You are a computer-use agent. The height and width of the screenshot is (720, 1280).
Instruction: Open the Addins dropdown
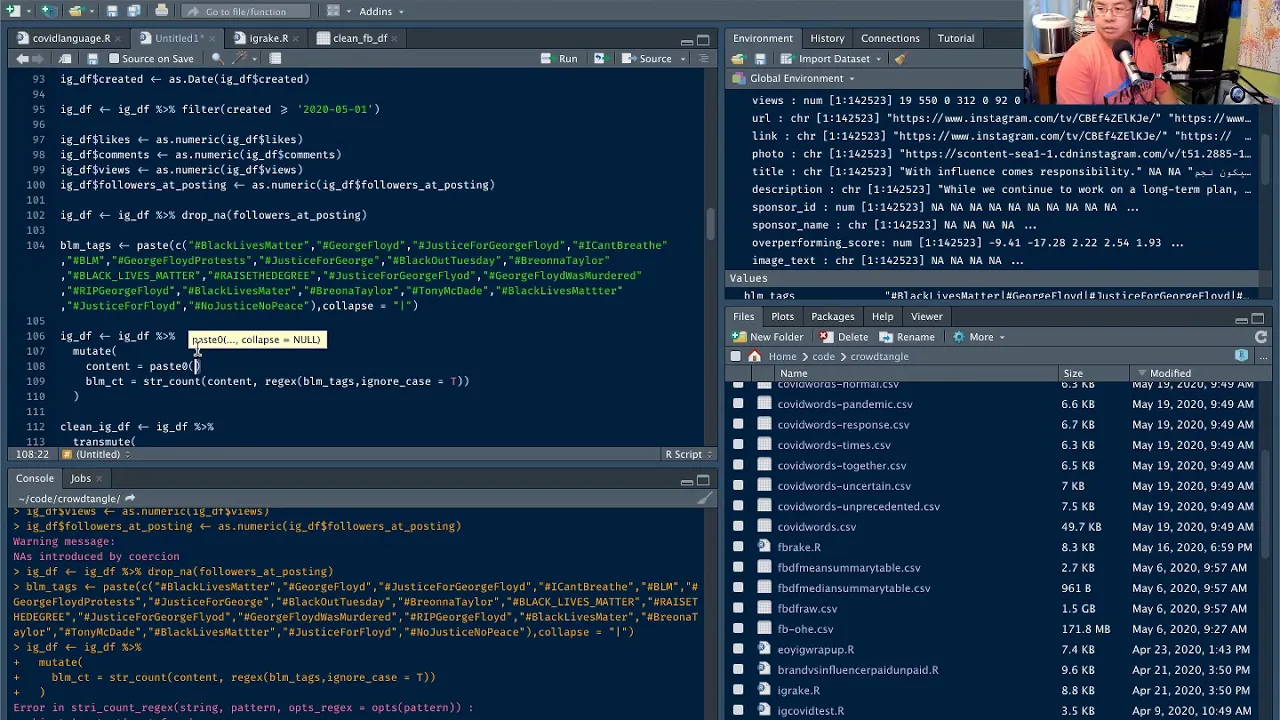tap(382, 11)
